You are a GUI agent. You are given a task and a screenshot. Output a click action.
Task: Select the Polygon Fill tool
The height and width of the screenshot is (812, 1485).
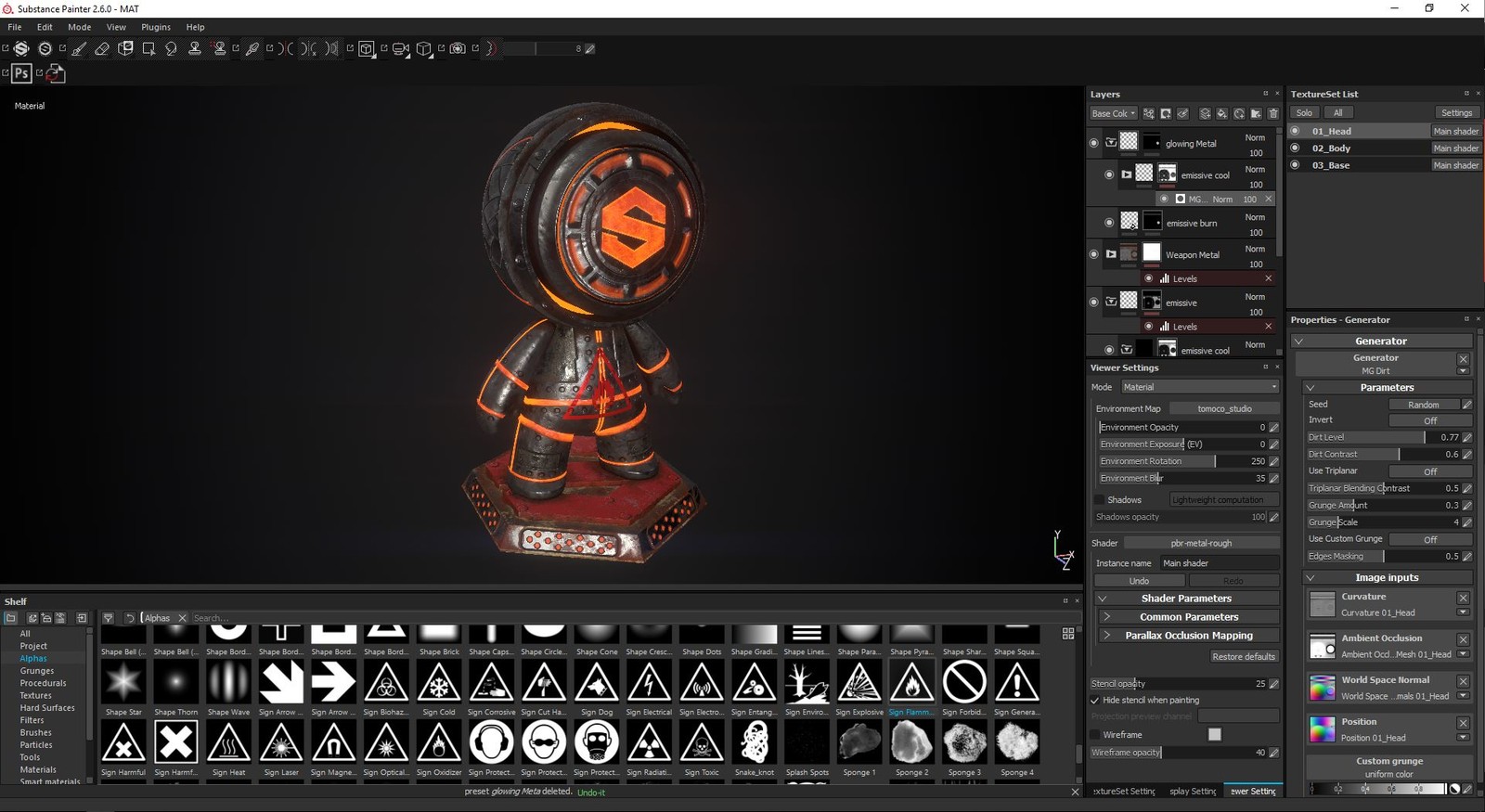[148, 49]
